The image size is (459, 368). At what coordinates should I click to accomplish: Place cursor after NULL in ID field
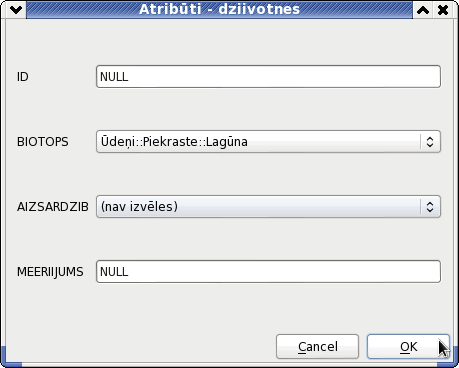pyautogui.click(x=129, y=77)
